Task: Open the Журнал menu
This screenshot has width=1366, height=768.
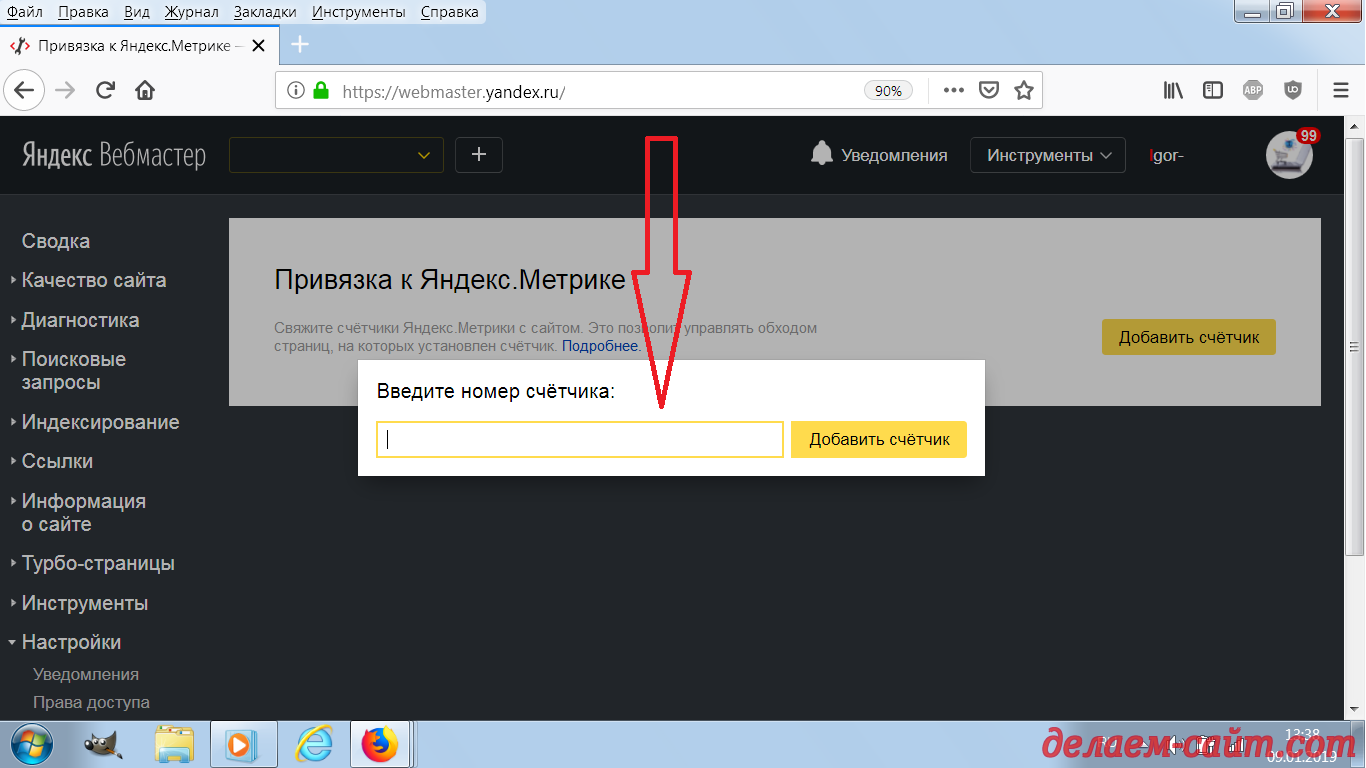Action: coord(191,12)
